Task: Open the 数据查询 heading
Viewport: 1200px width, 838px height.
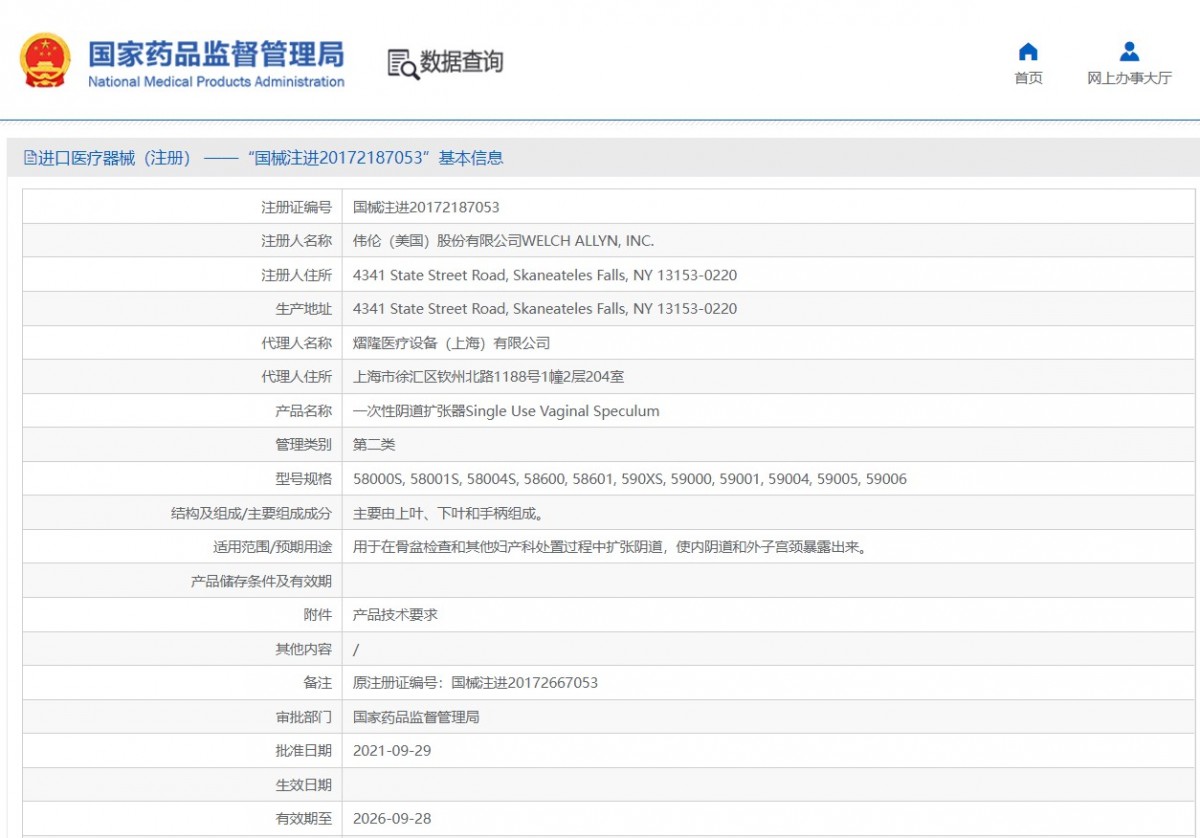Action: click(461, 62)
